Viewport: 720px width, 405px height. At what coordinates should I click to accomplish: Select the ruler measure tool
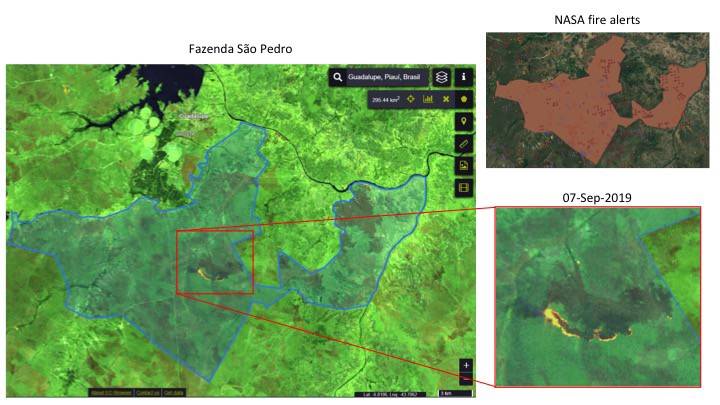coord(464,143)
